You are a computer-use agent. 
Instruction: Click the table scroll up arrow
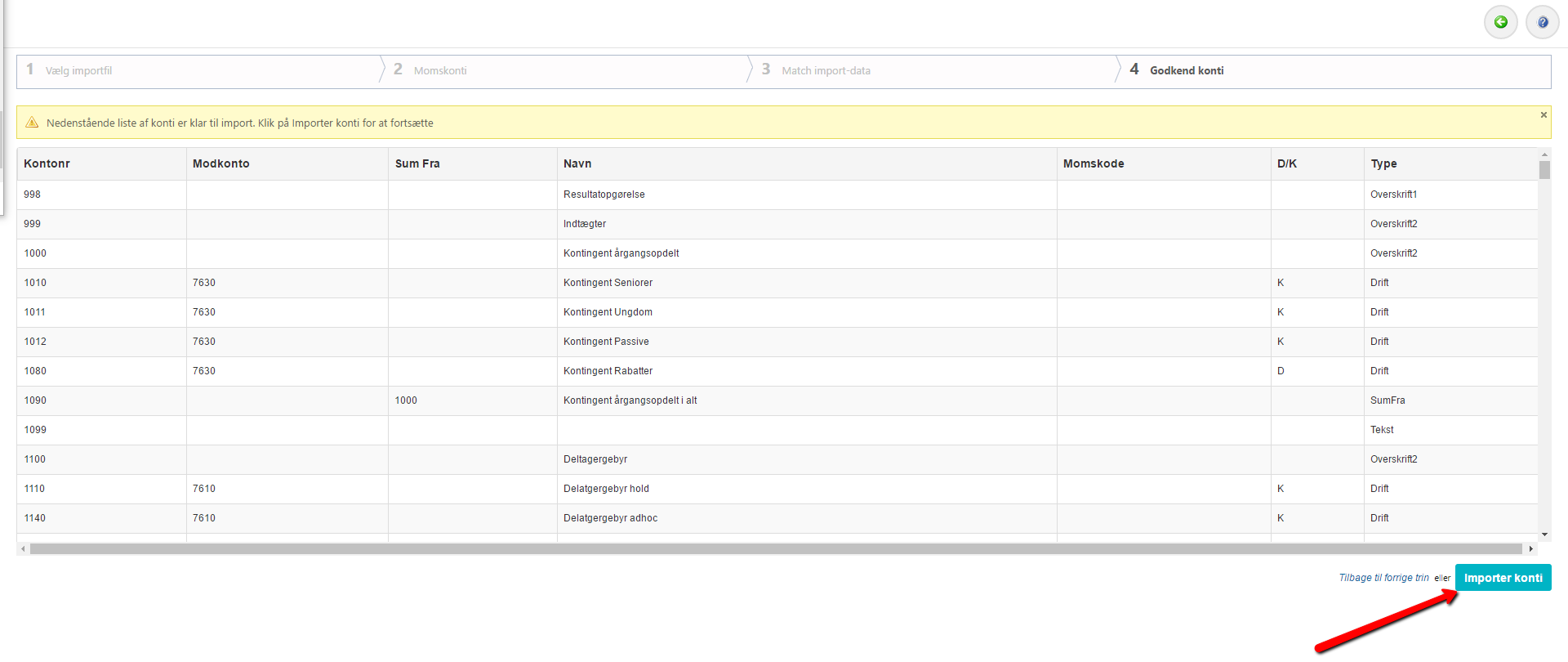[x=1544, y=154]
